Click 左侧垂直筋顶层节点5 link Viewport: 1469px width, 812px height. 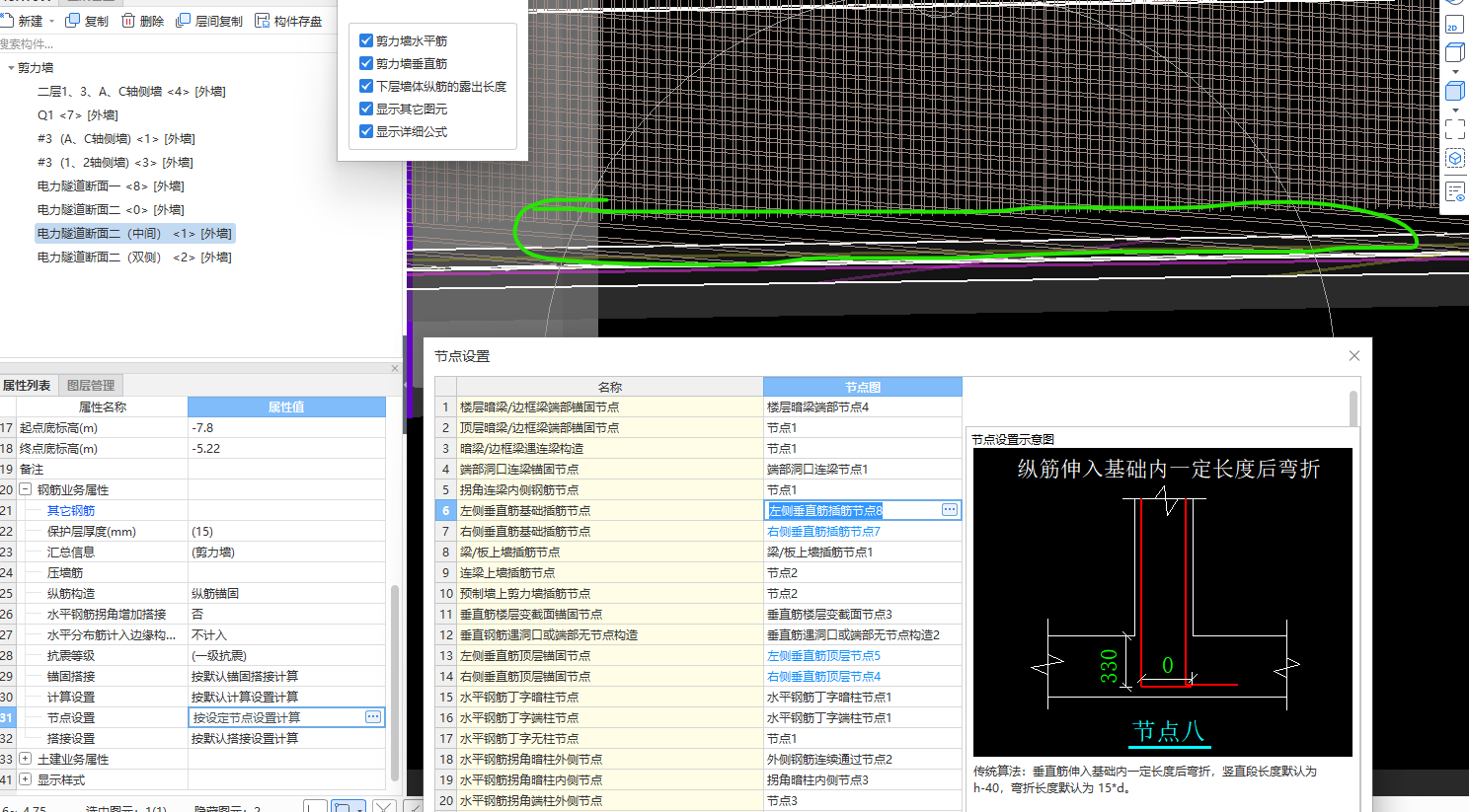(x=823, y=655)
